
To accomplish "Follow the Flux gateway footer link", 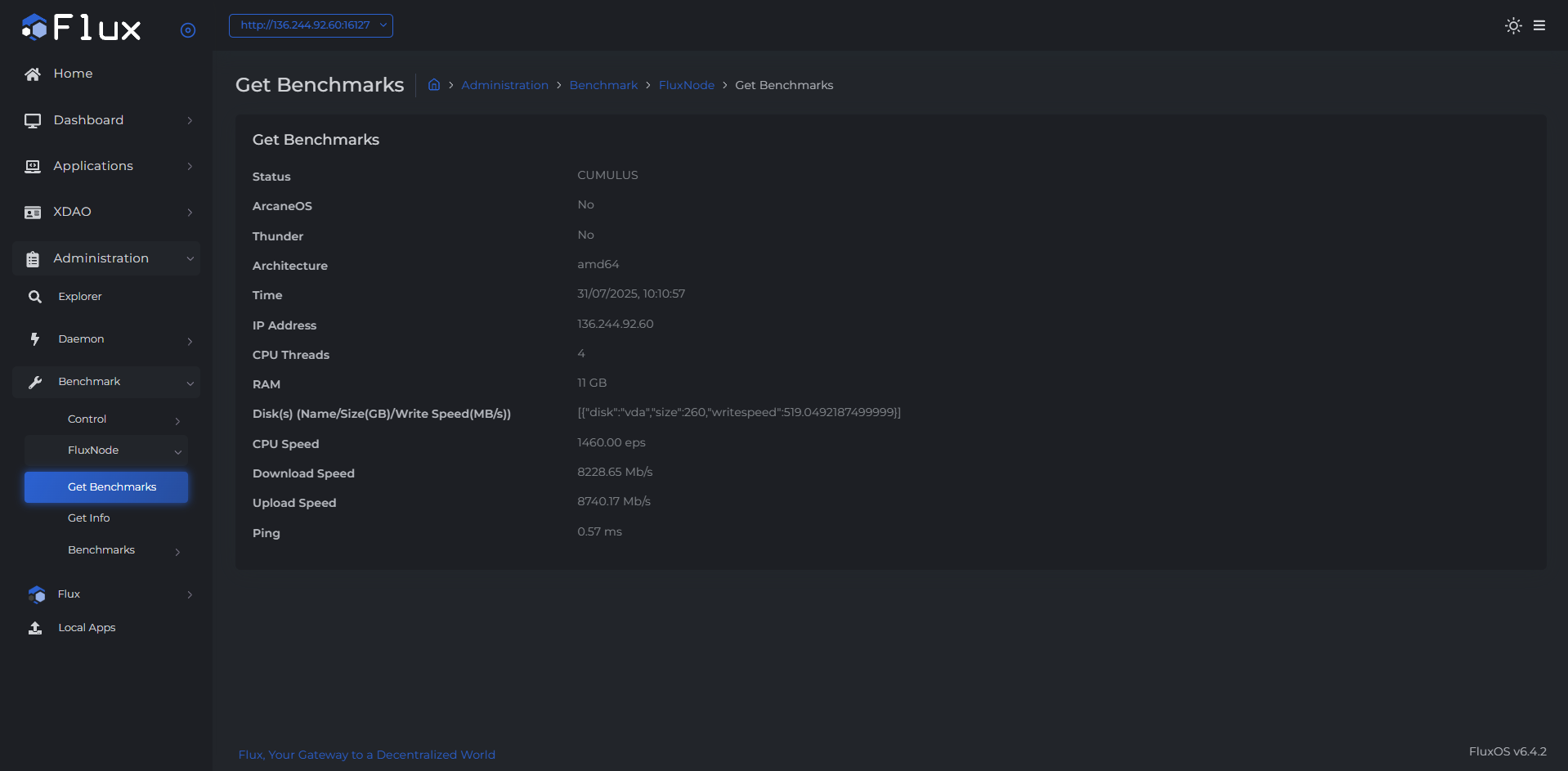I will pos(366,755).
